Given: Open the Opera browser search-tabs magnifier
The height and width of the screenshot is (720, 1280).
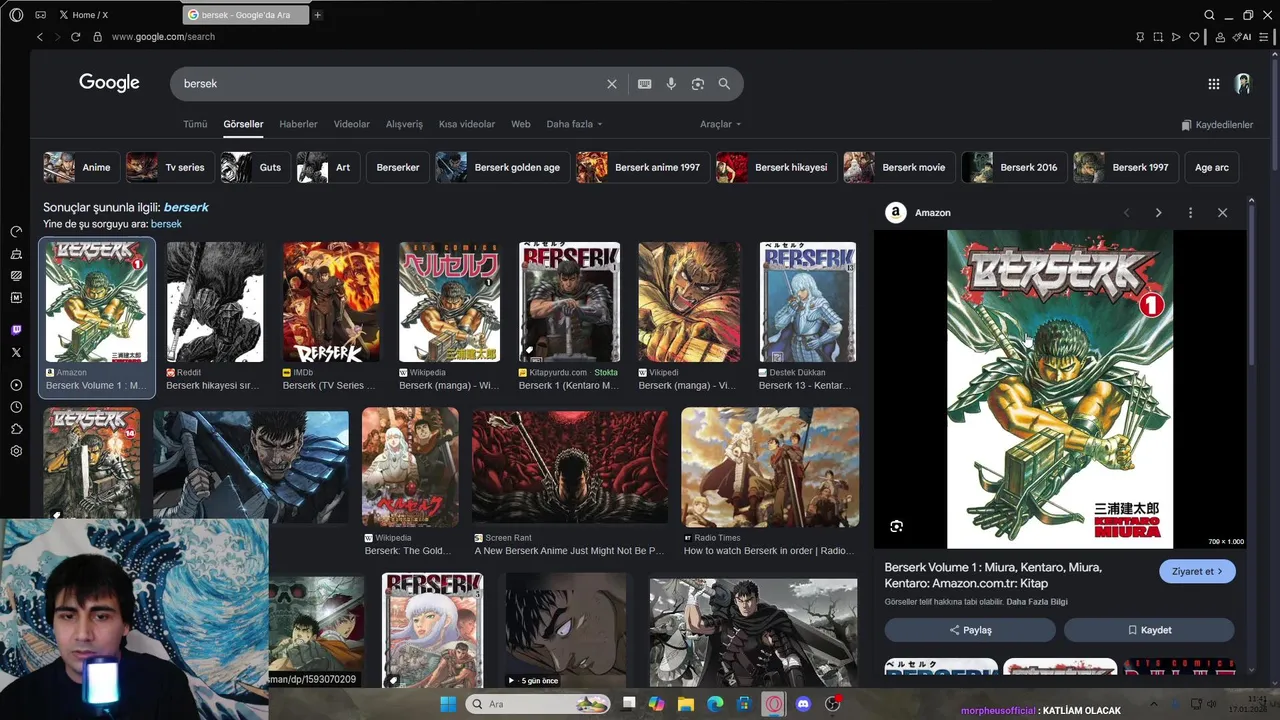Looking at the screenshot, I should (1209, 15).
